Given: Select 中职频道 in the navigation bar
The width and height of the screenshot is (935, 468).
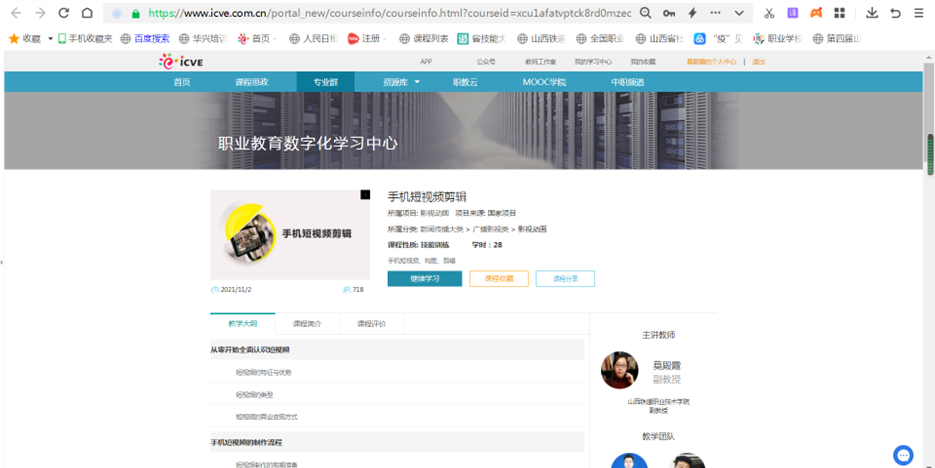Looking at the screenshot, I should point(627,82).
